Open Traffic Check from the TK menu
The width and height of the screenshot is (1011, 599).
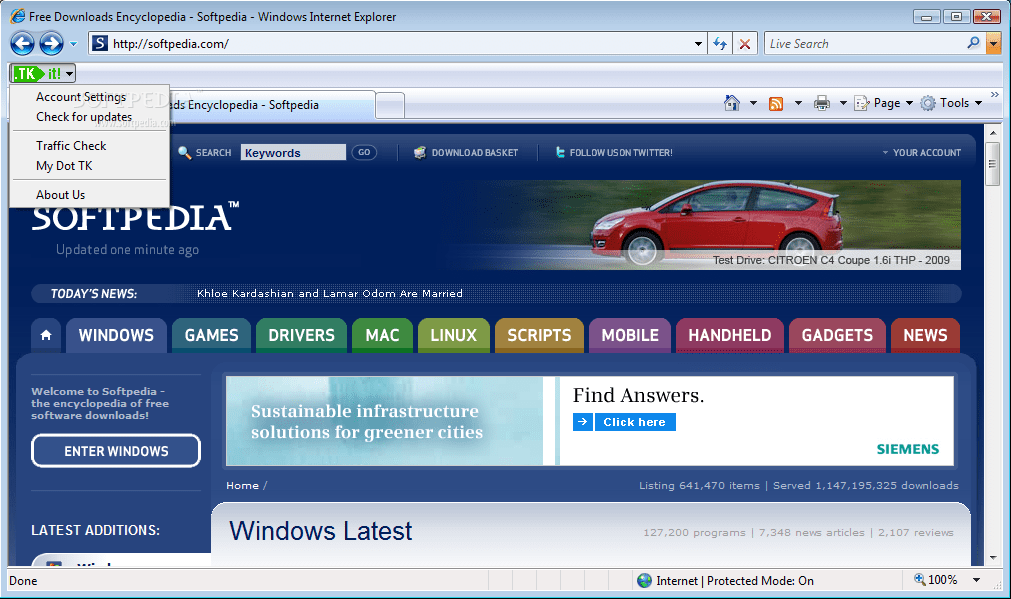71,146
